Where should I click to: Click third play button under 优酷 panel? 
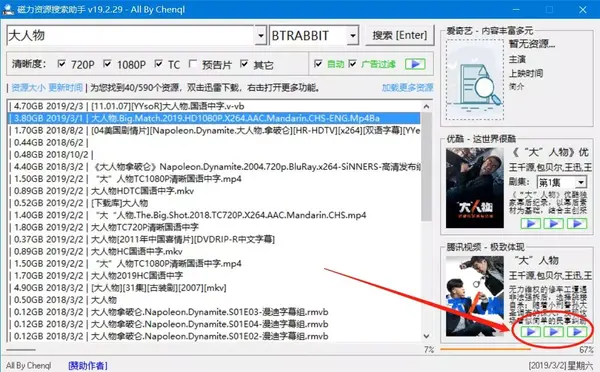[577, 223]
